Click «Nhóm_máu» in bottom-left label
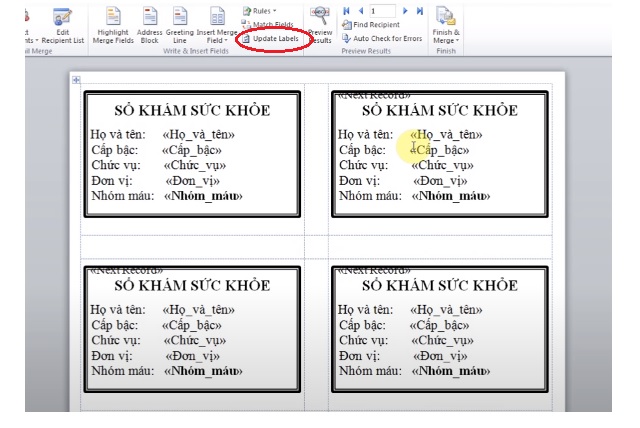This screenshot has width=640, height=428. click(x=203, y=371)
